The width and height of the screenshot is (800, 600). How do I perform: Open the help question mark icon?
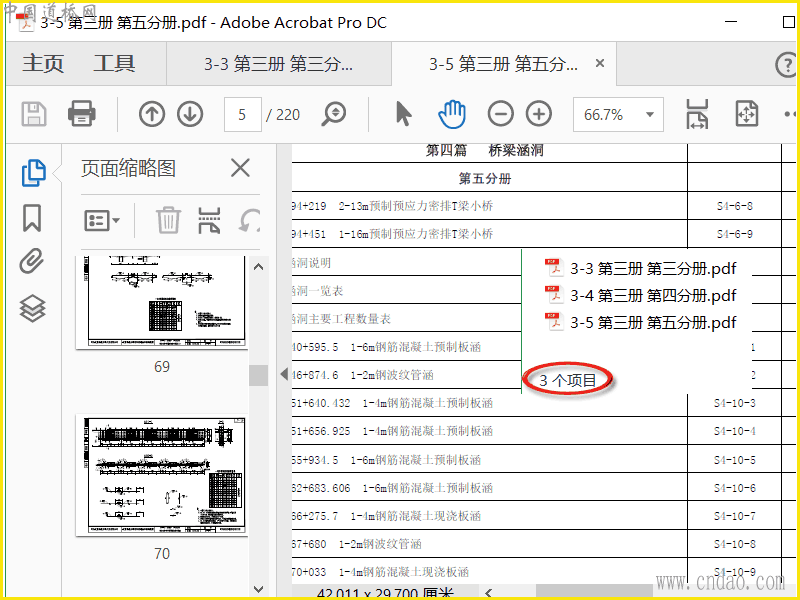click(786, 65)
